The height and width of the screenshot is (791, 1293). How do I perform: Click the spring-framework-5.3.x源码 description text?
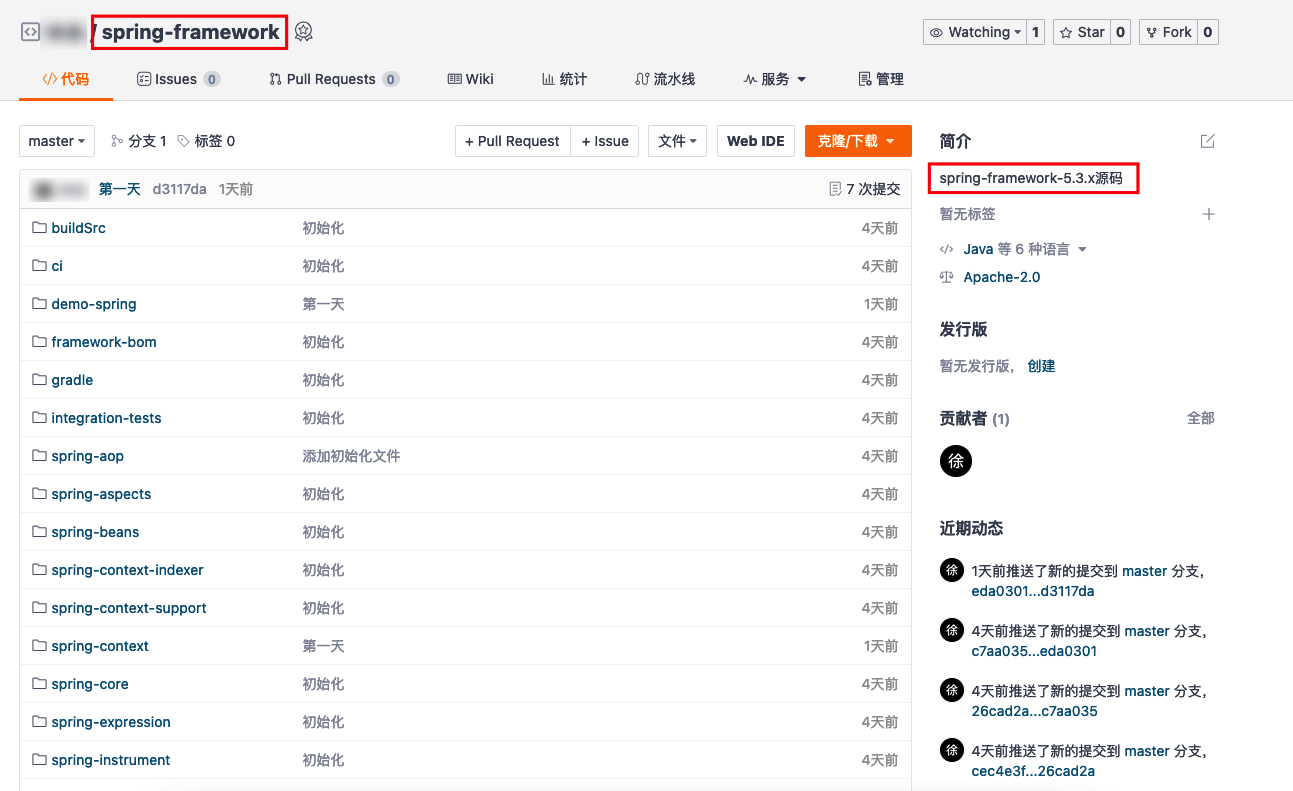[1031, 179]
